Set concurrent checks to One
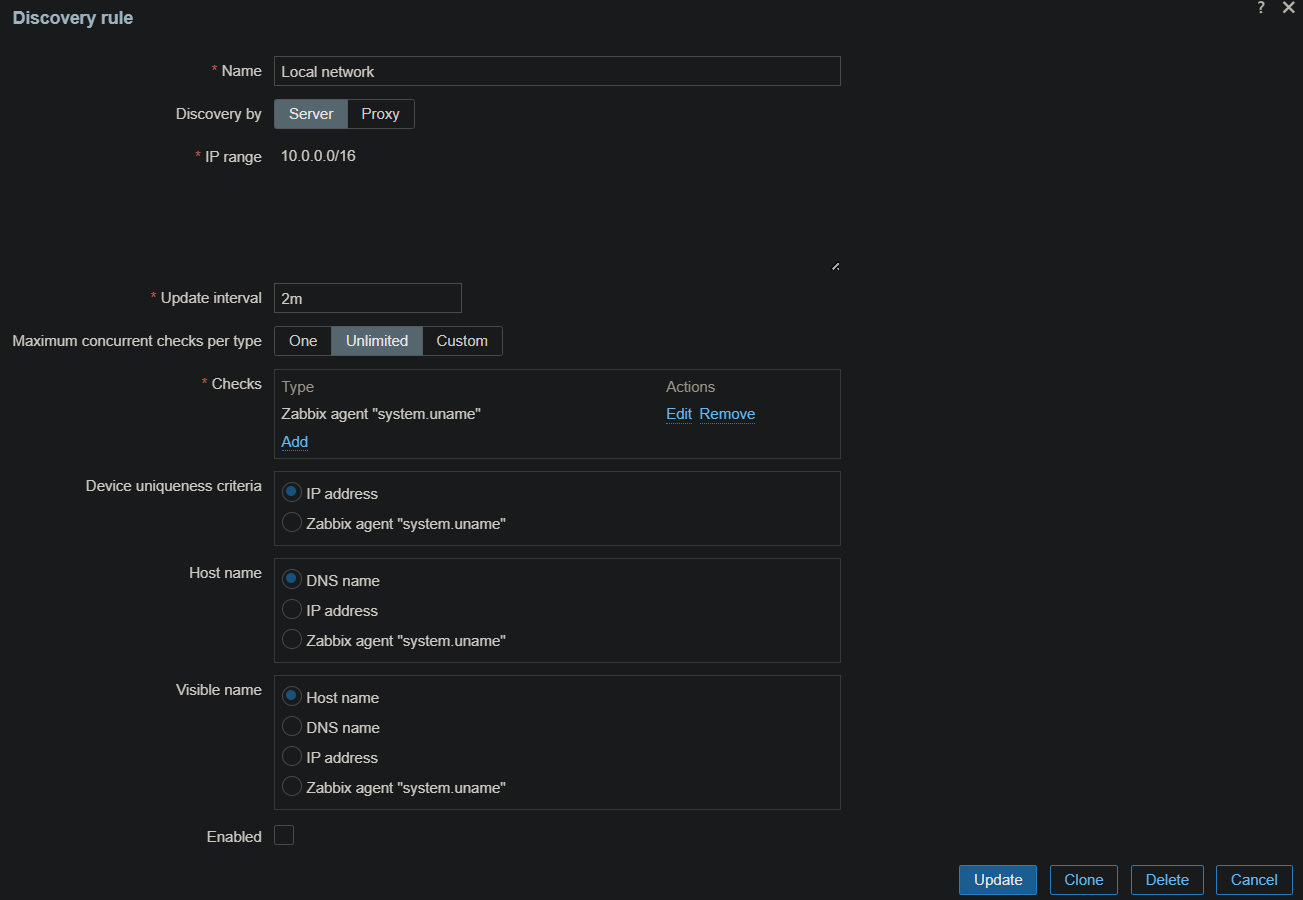The width and height of the screenshot is (1303, 900). [x=303, y=341]
